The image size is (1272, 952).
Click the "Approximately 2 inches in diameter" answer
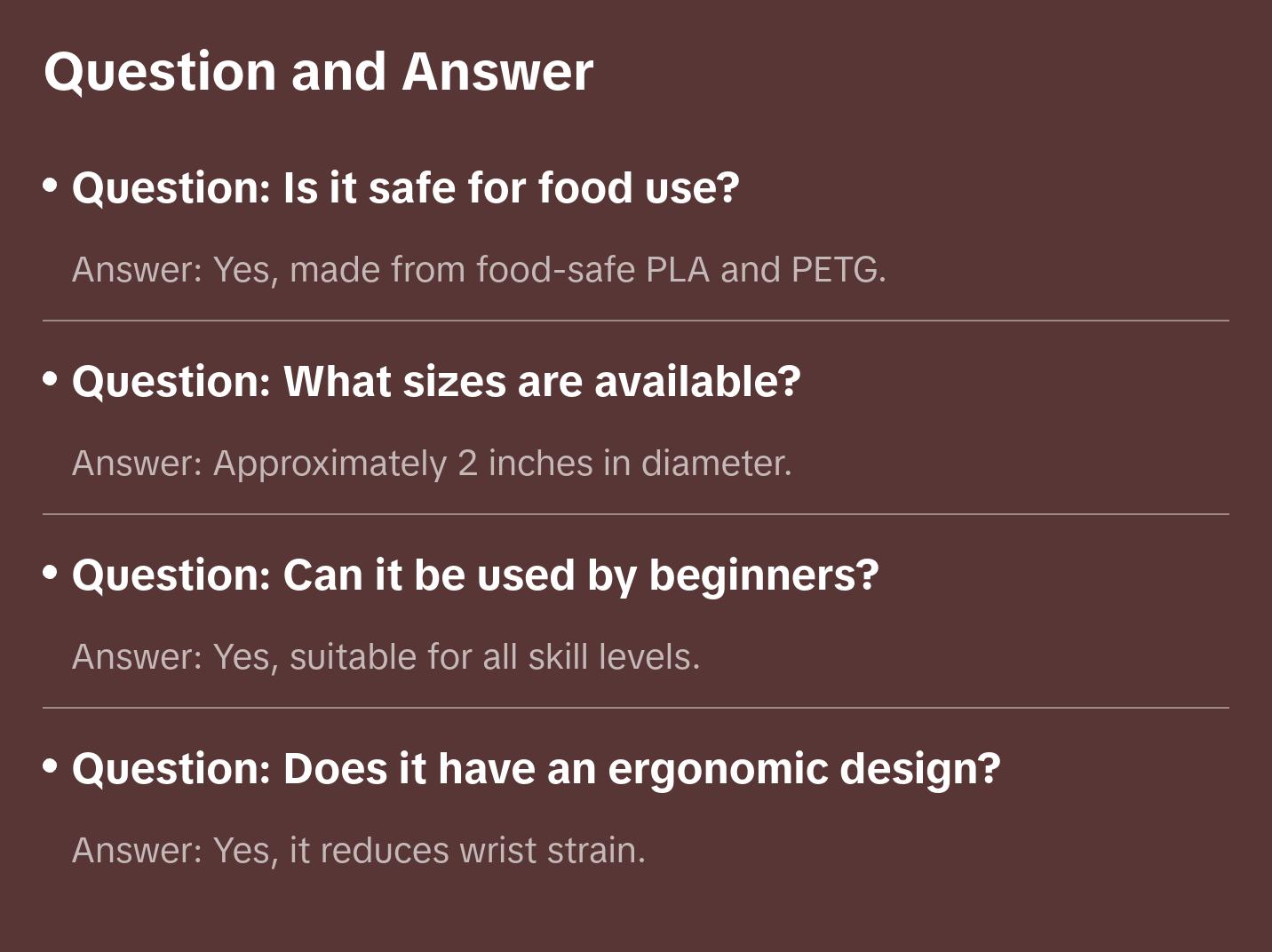(x=432, y=464)
